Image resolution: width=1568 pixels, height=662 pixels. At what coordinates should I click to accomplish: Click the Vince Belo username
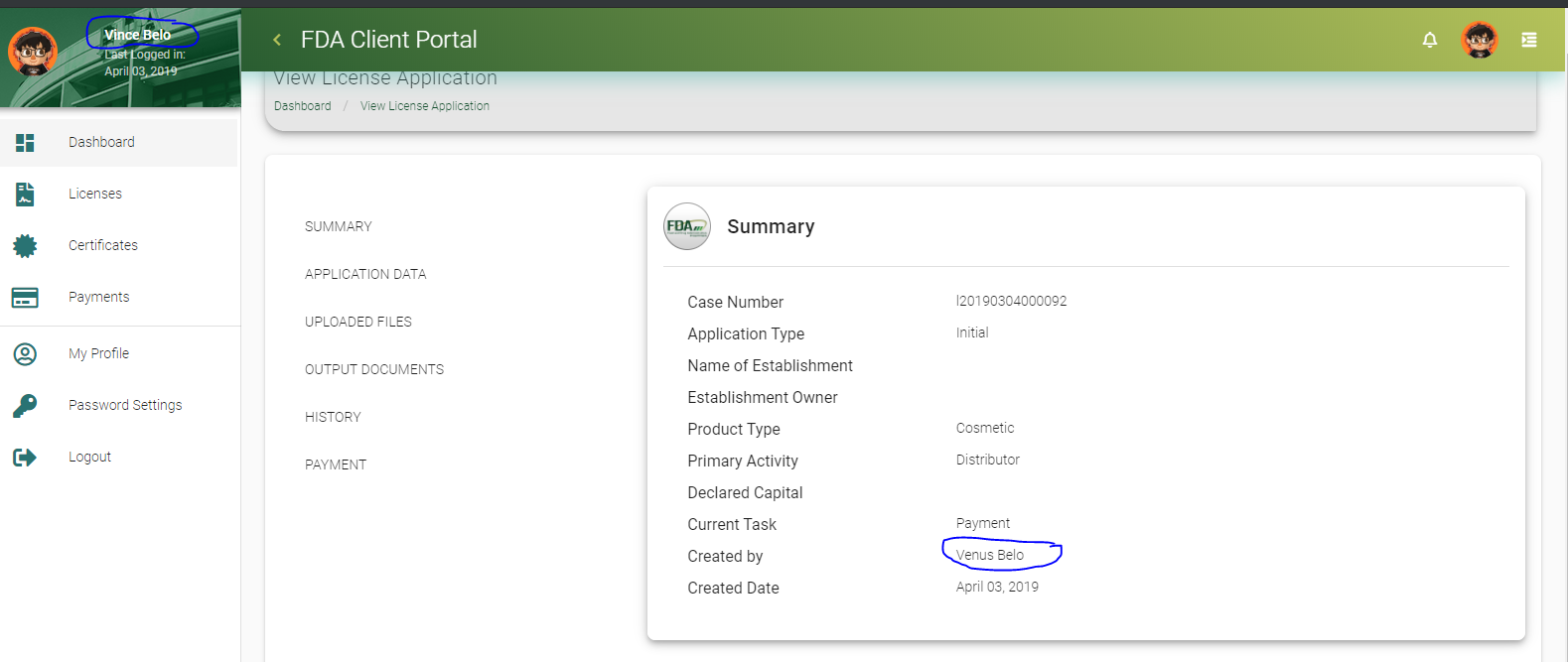(x=138, y=35)
